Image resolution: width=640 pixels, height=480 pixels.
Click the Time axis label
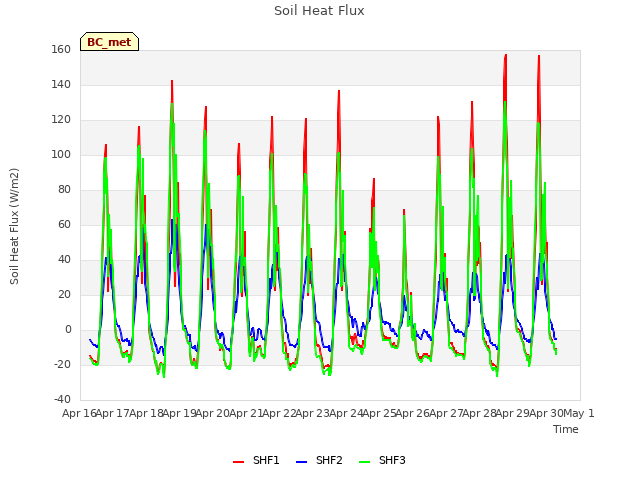tap(566, 429)
